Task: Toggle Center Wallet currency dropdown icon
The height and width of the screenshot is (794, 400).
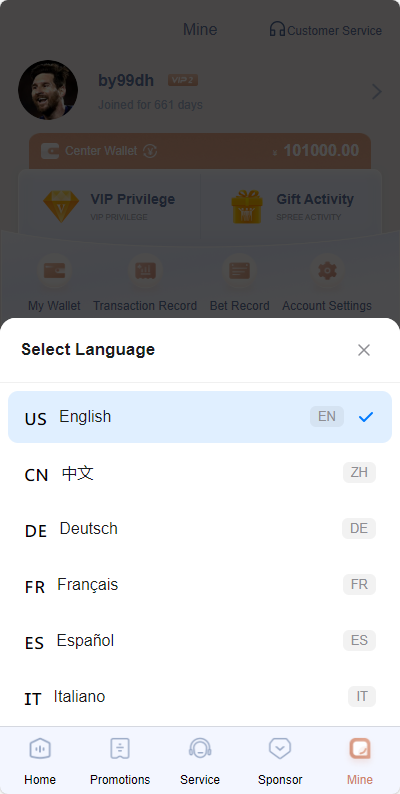Action: pos(150,151)
